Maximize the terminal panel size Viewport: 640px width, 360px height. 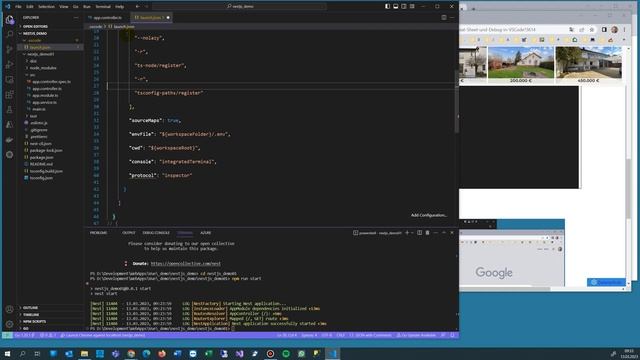tap(444, 233)
